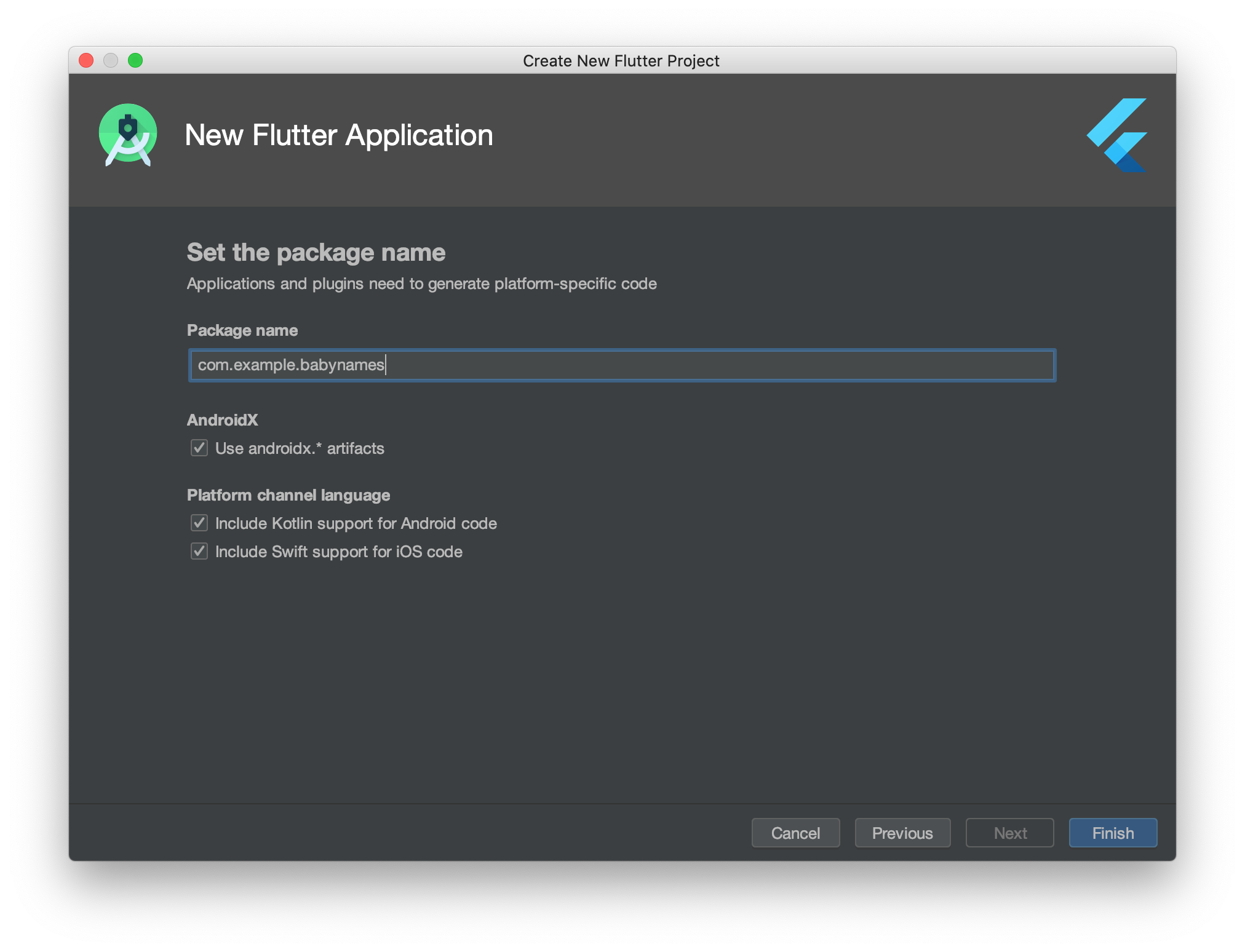Close the dialog with the red window button
Image resolution: width=1245 pixels, height=952 pixels.
[86, 60]
